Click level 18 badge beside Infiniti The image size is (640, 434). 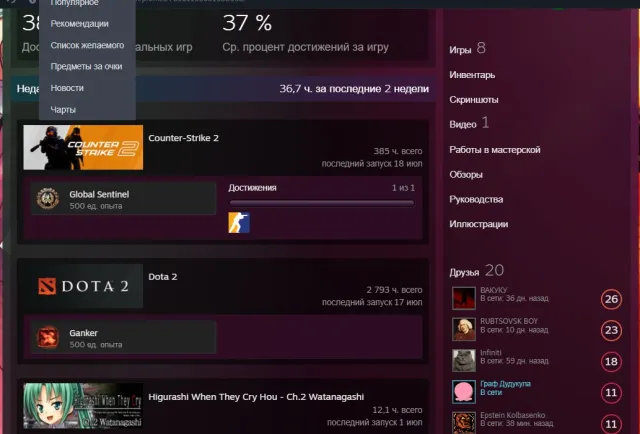click(611, 361)
